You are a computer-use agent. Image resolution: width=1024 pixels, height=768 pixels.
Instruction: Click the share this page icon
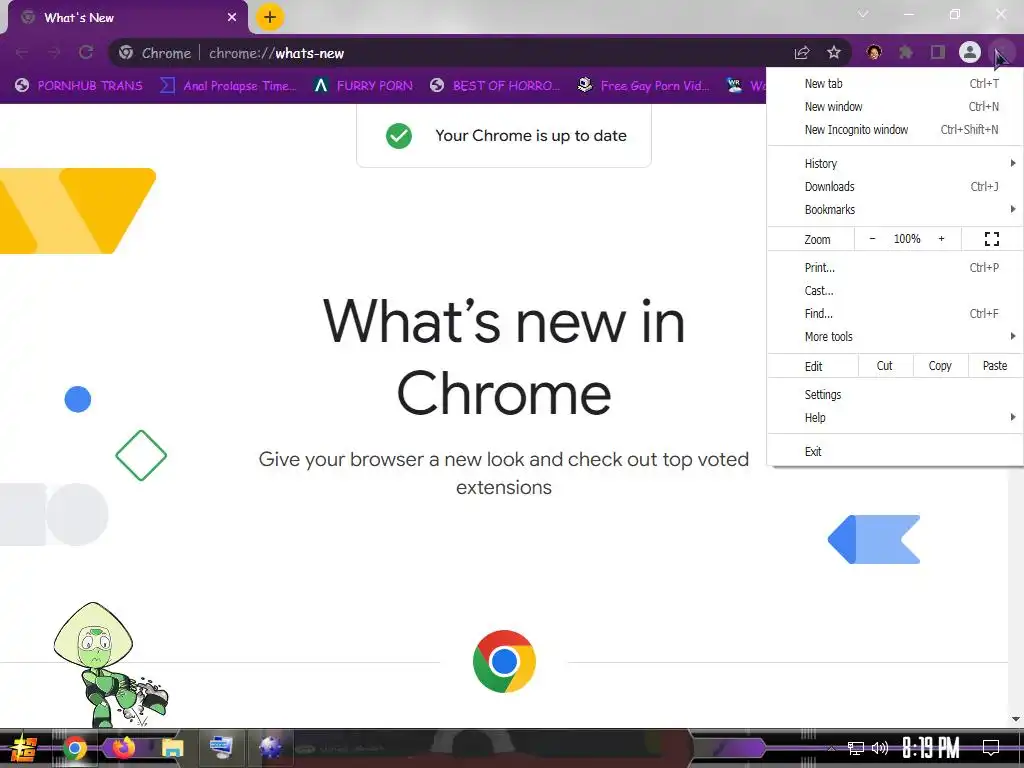[x=802, y=53]
